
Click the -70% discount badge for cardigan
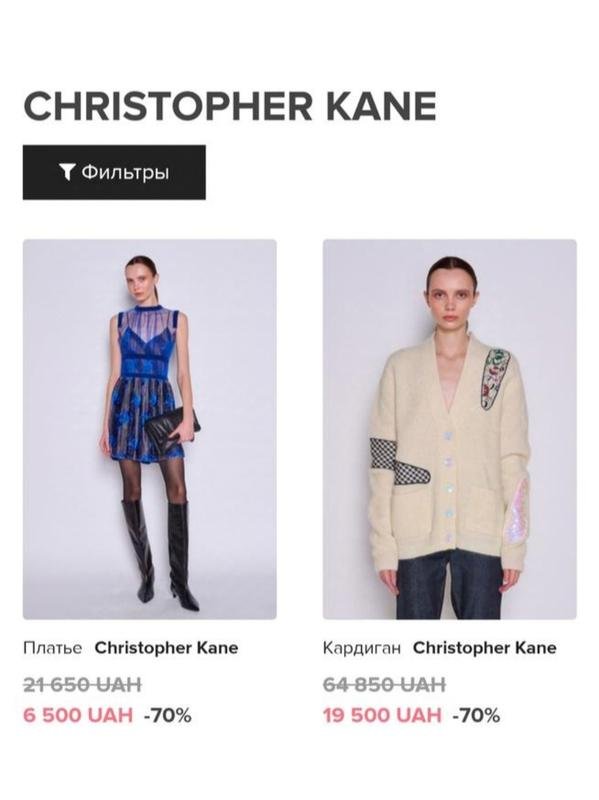pyautogui.click(x=476, y=715)
